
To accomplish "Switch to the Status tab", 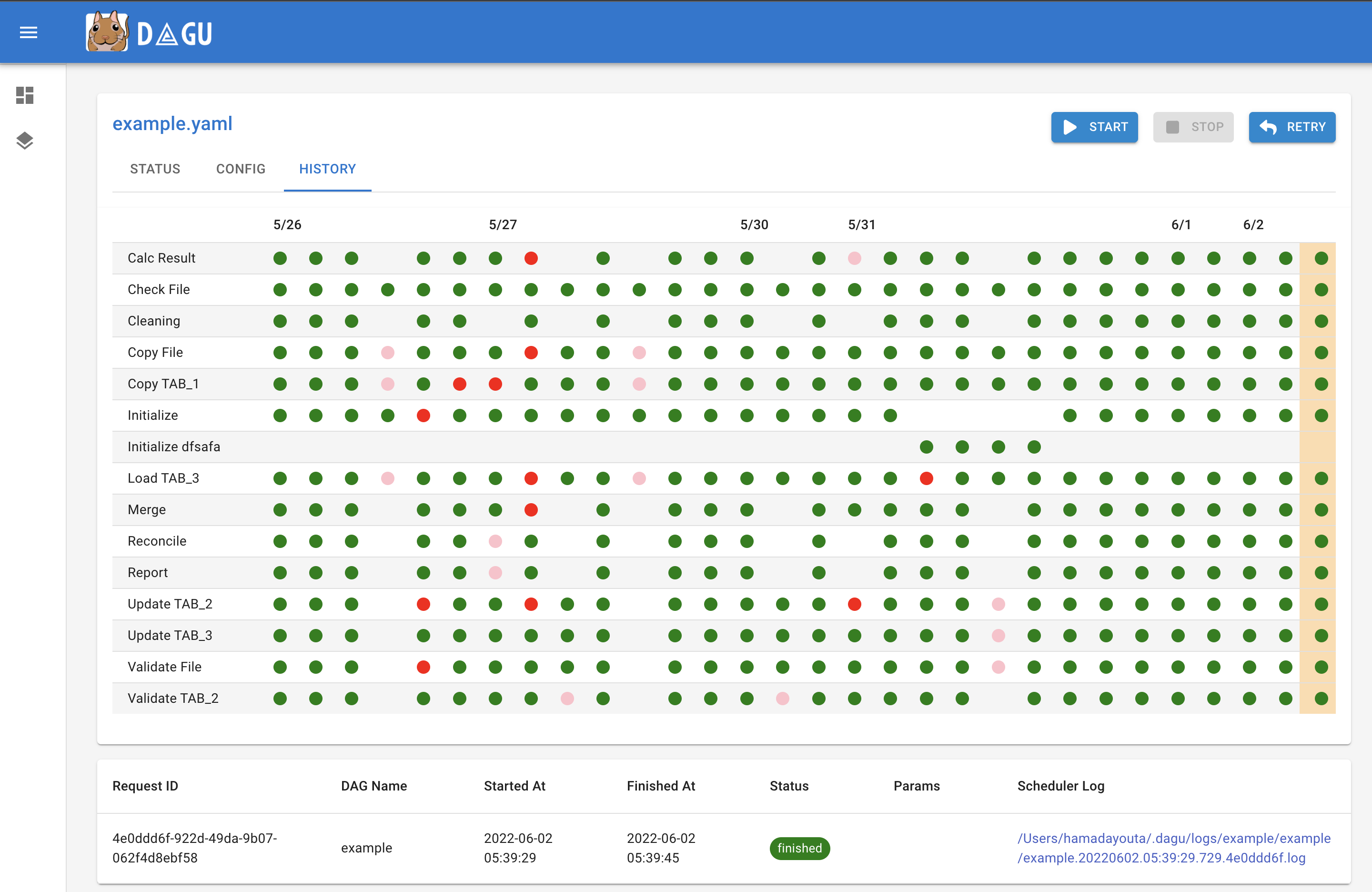I will tap(155, 169).
